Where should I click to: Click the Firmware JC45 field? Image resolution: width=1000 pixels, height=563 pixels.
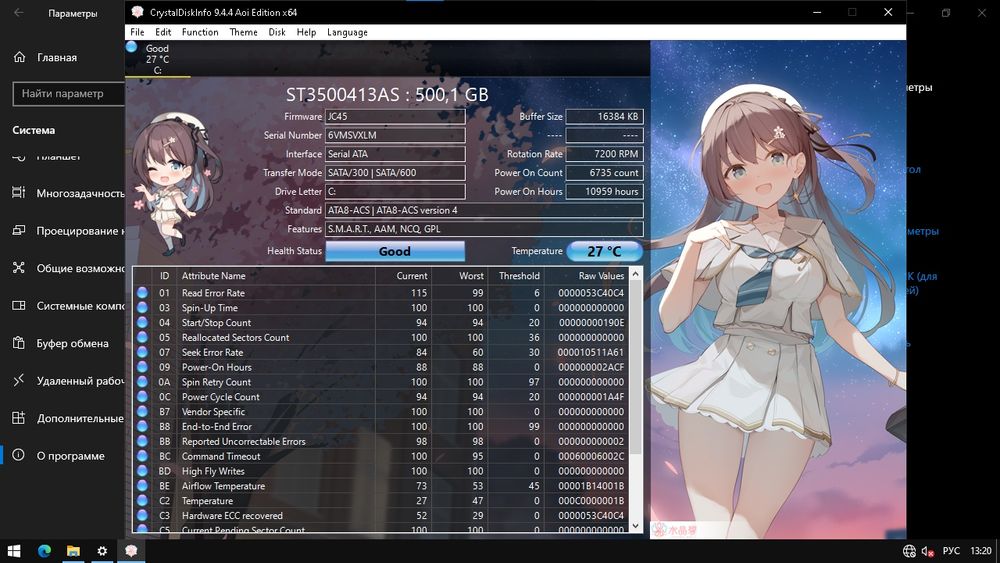395,117
